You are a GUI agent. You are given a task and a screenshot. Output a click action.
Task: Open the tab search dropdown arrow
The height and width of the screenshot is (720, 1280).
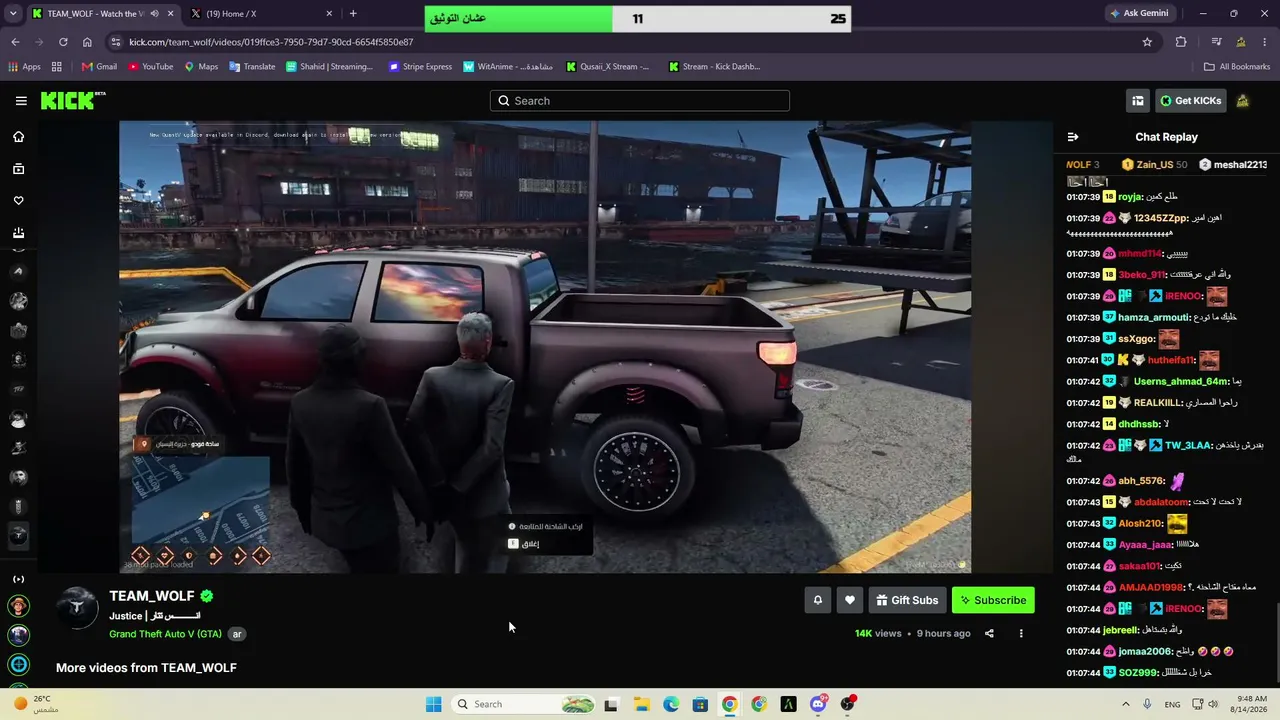(x=12, y=14)
